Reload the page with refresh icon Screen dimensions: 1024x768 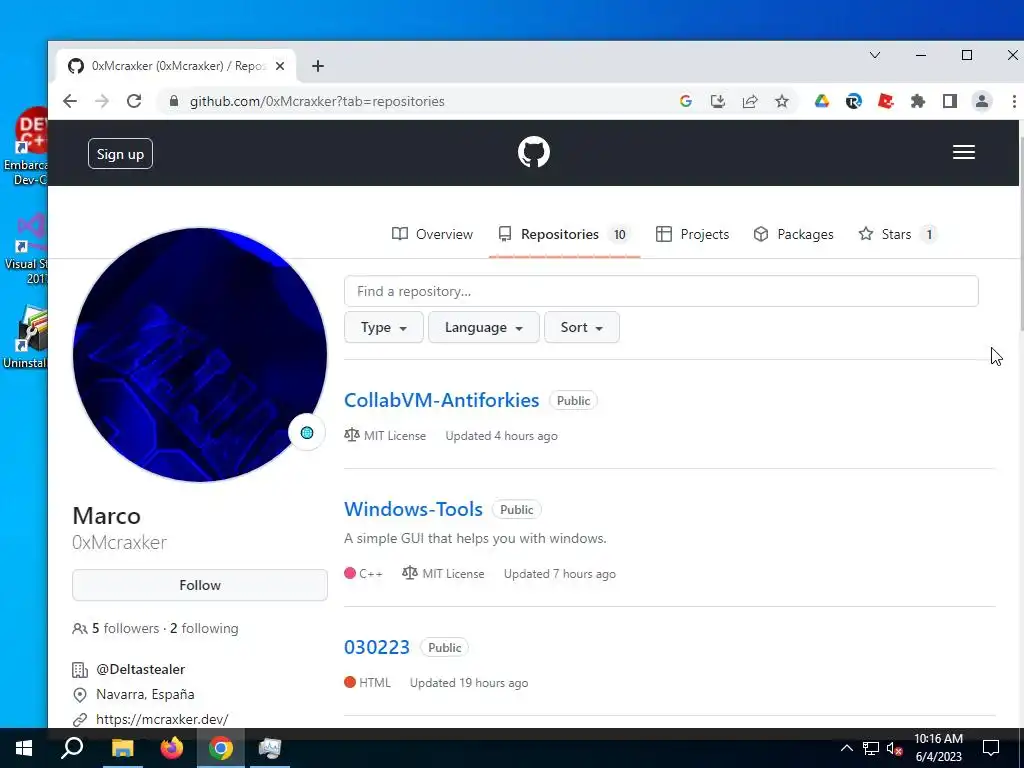[x=134, y=101]
